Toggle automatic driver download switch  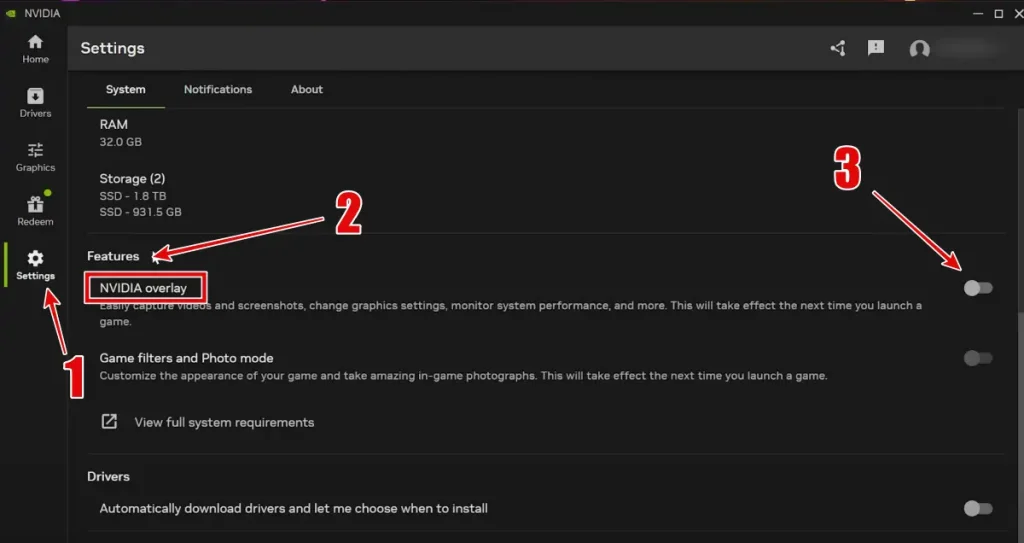pyautogui.click(x=978, y=508)
